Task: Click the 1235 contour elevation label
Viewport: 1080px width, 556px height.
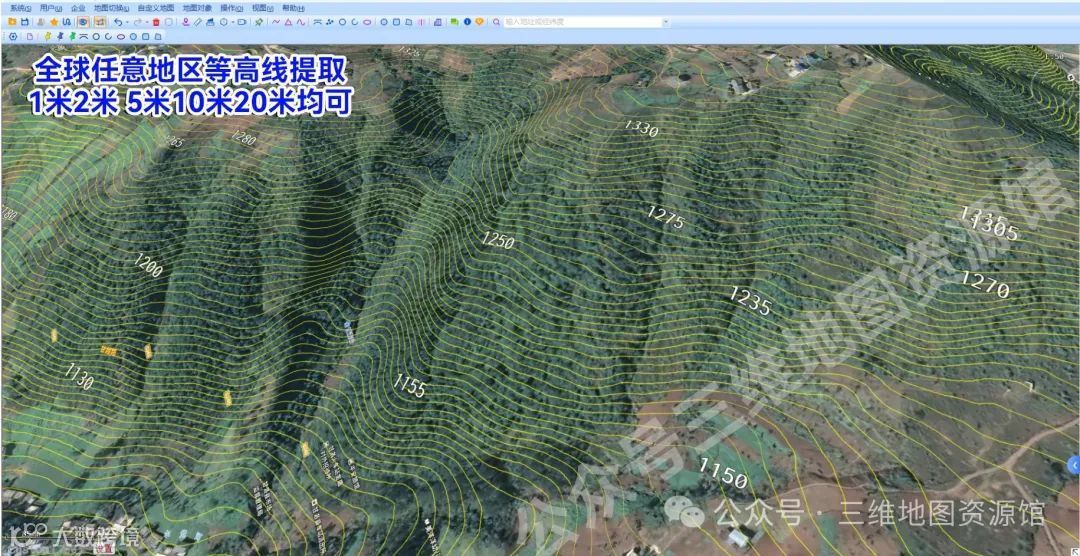Action: coord(749,301)
